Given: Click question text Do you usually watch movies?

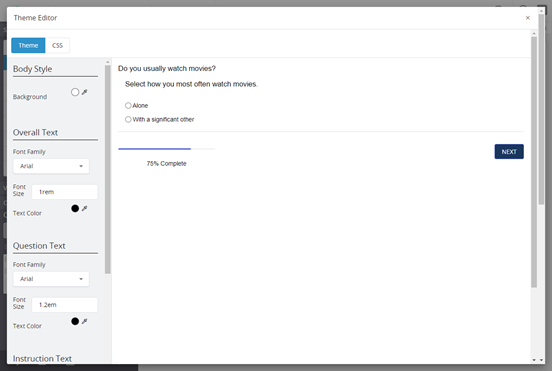Looking at the screenshot, I should point(167,68).
